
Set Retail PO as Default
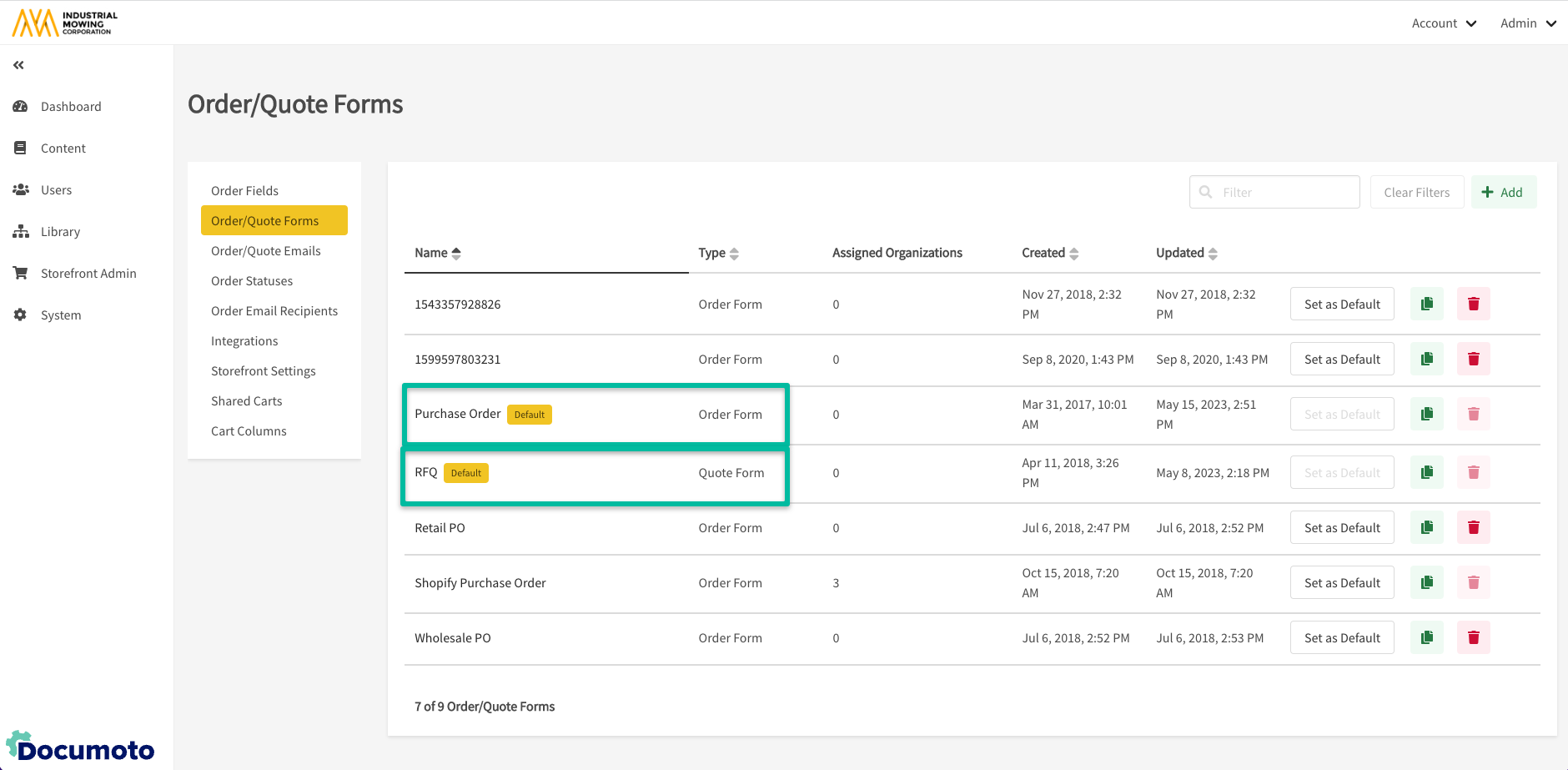1341,527
